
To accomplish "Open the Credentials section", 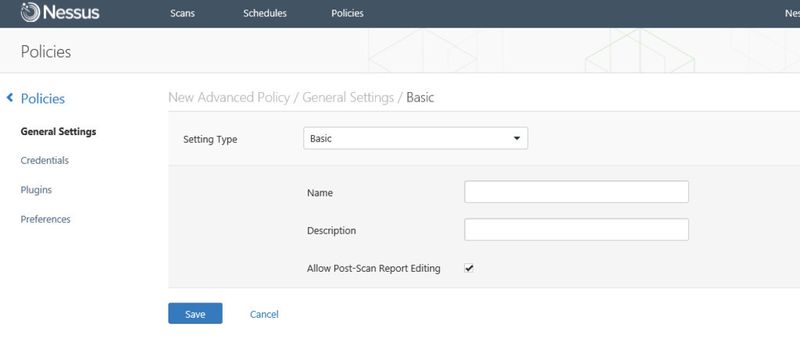I will (44, 160).
